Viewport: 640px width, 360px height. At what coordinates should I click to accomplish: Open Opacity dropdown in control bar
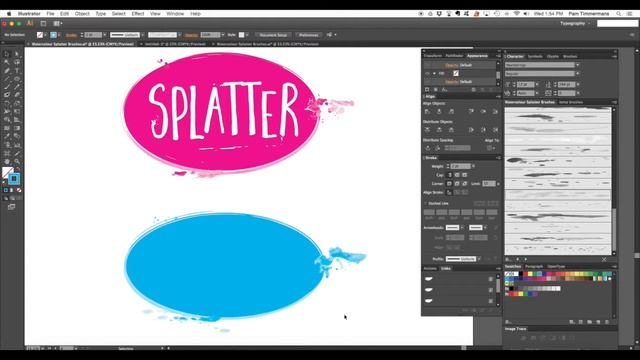[223, 35]
